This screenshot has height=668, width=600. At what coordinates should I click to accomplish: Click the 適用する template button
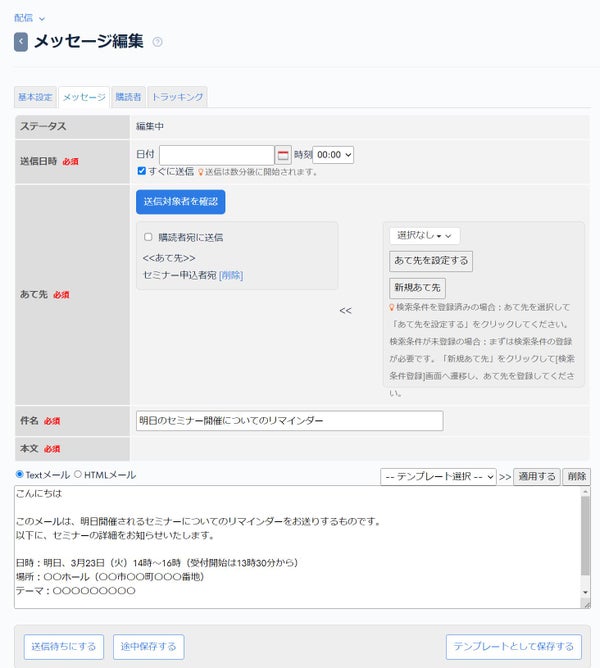point(537,477)
